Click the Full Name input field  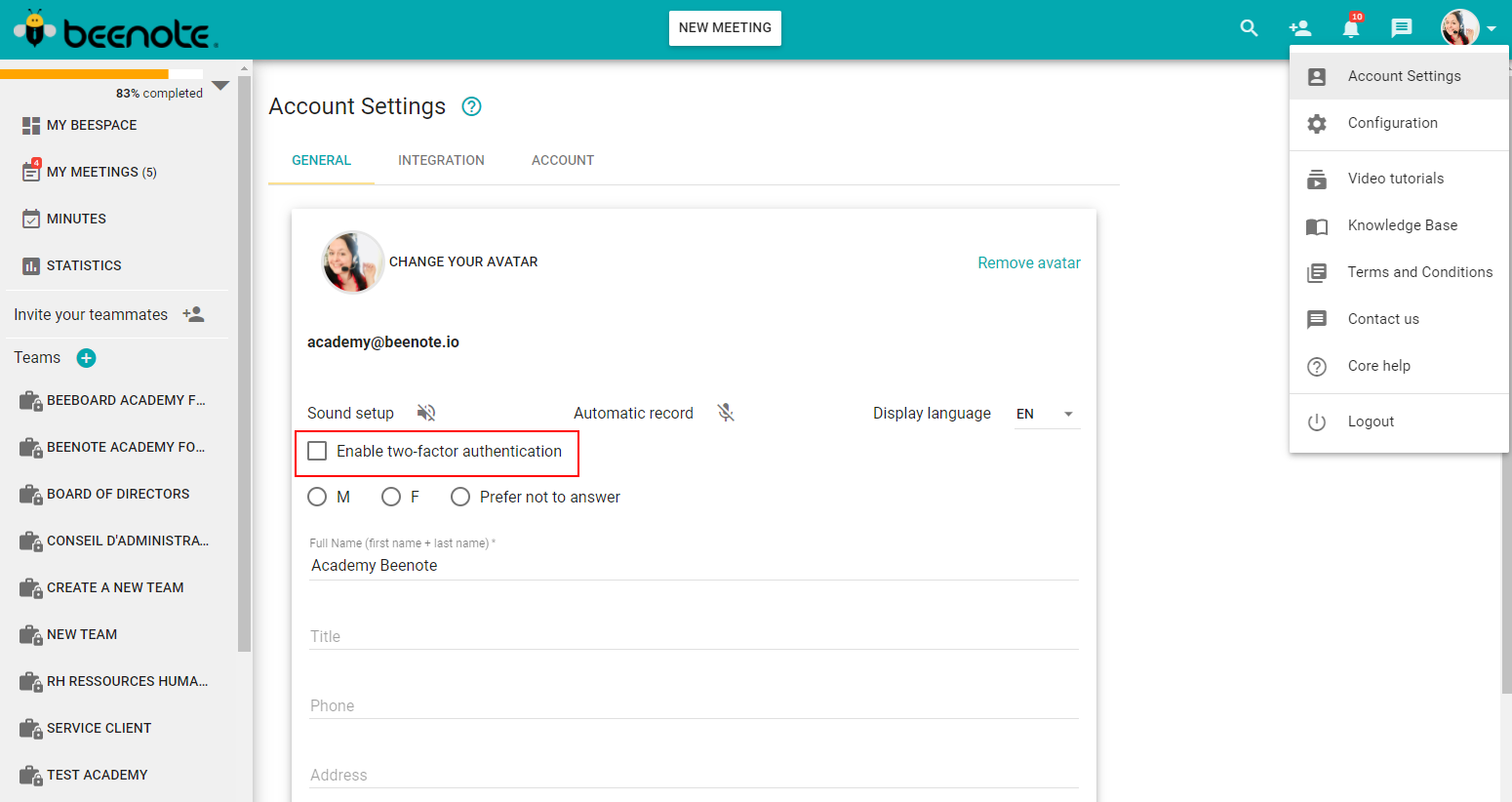694,566
